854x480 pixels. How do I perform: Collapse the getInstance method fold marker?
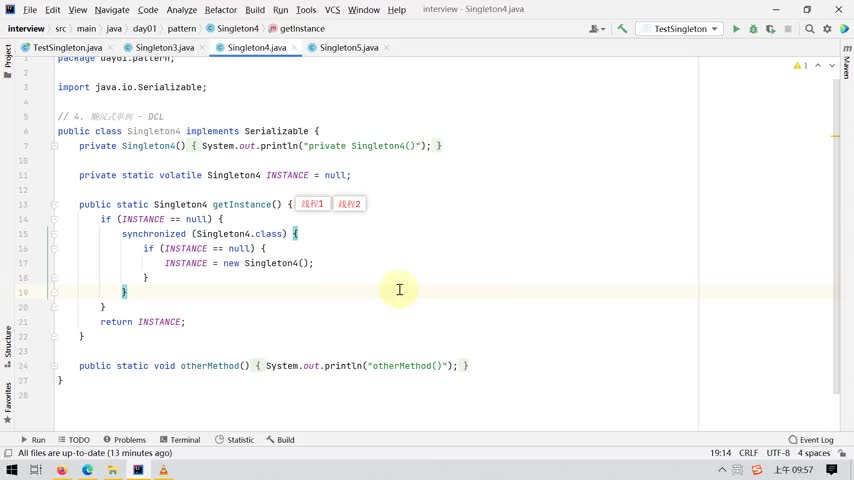pyautogui.click(x=54, y=205)
